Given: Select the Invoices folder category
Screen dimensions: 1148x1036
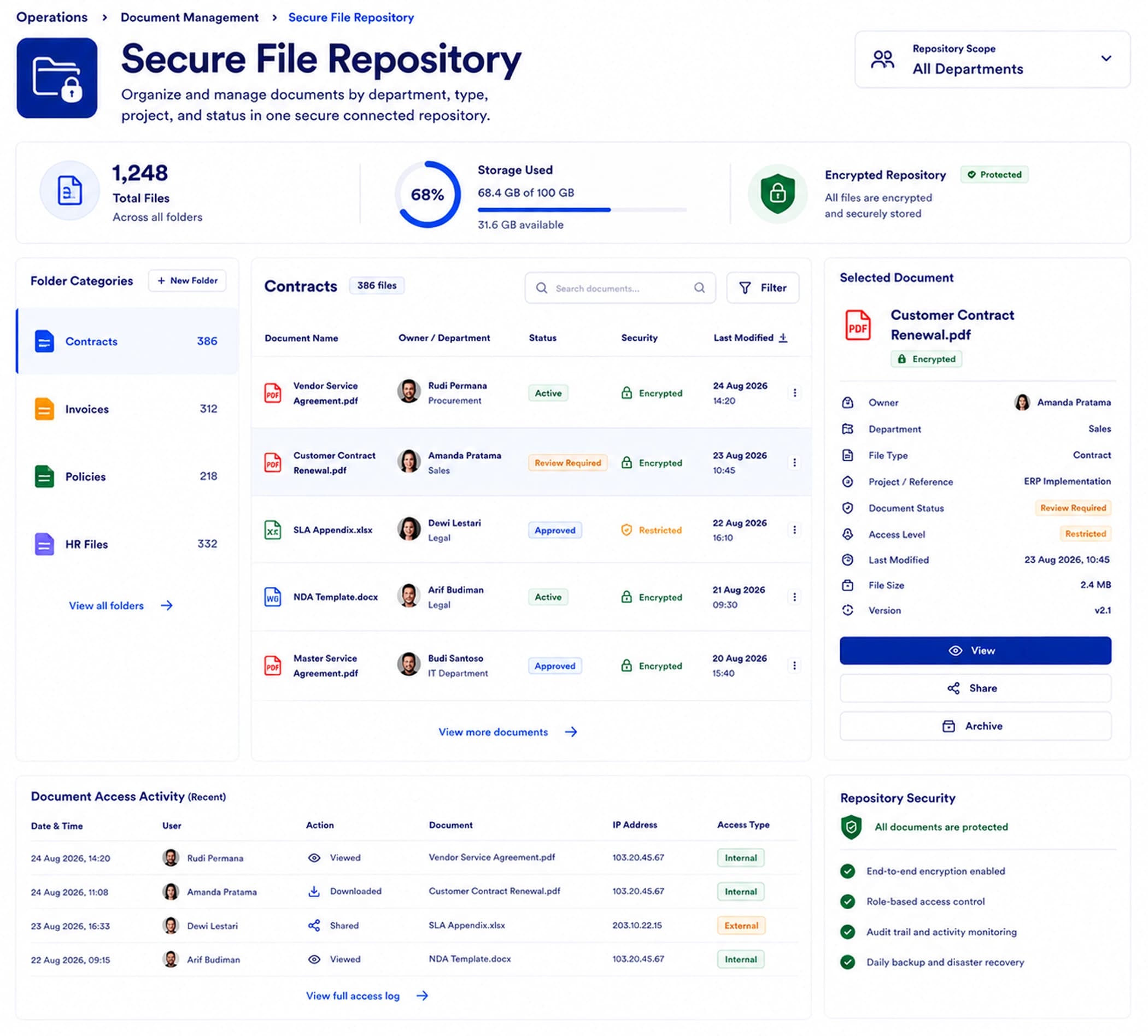Looking at the screenshot, I should pyautogui.click(x=127, y=409).
